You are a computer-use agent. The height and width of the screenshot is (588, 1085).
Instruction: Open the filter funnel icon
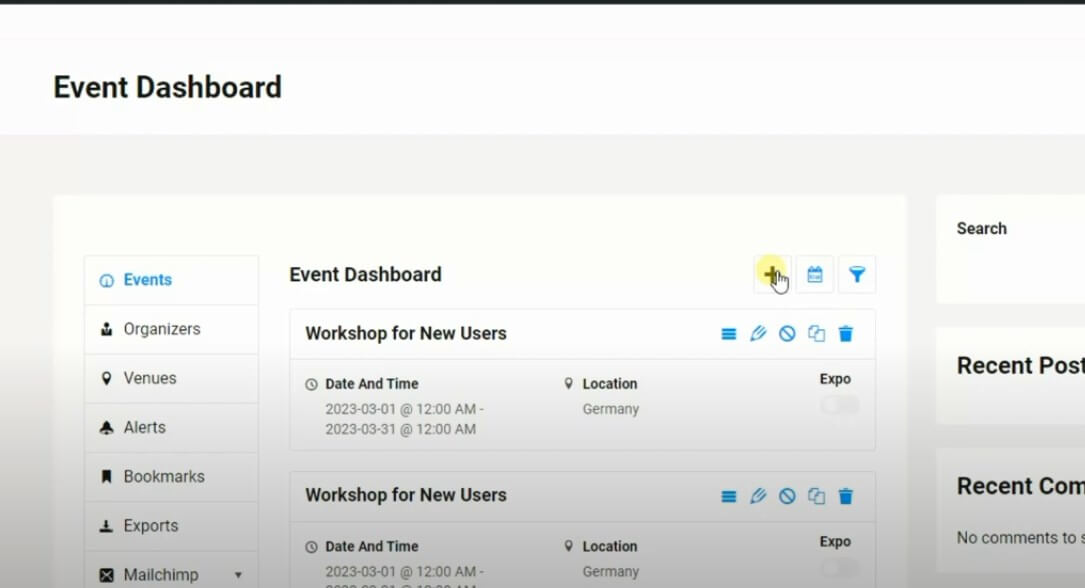click(857, 275)
